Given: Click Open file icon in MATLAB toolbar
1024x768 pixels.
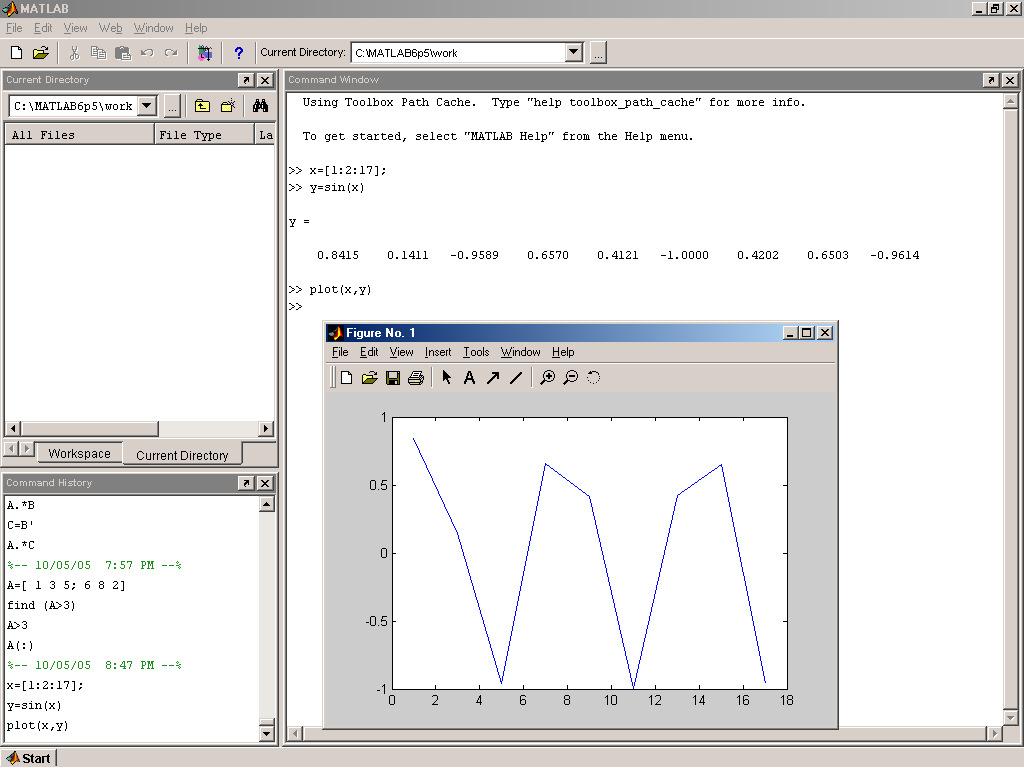Looking at the screenshot, I should click(x=40, y=53).
